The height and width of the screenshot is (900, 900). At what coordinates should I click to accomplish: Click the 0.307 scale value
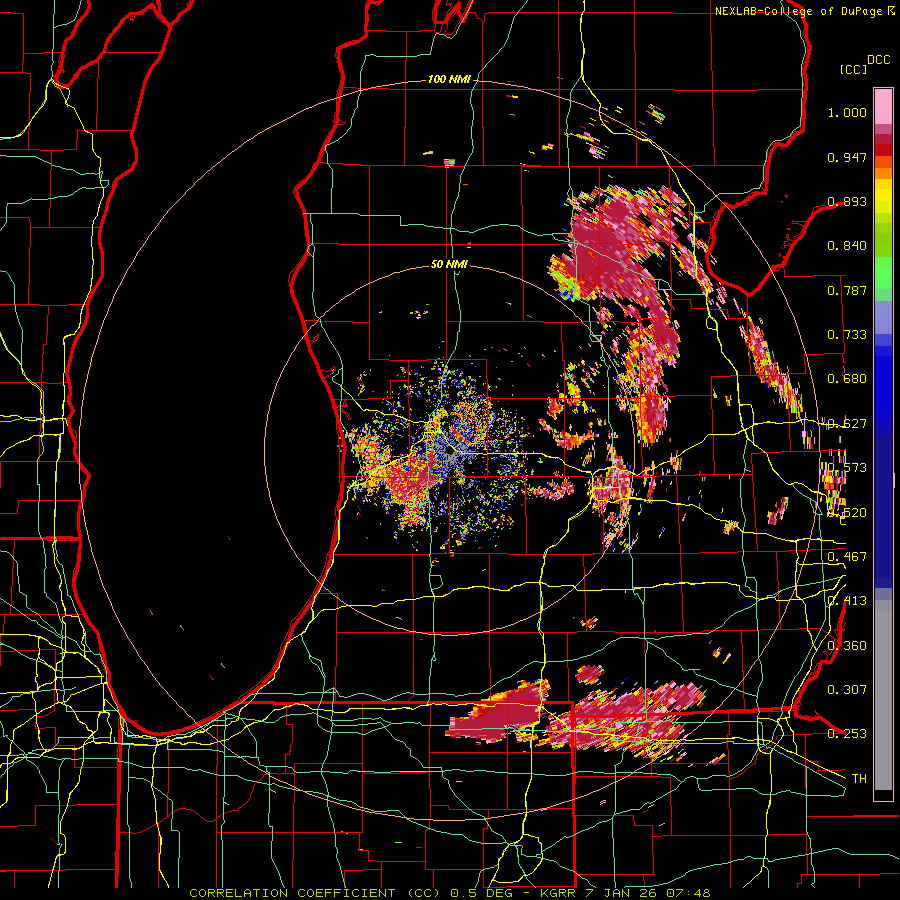847,689
